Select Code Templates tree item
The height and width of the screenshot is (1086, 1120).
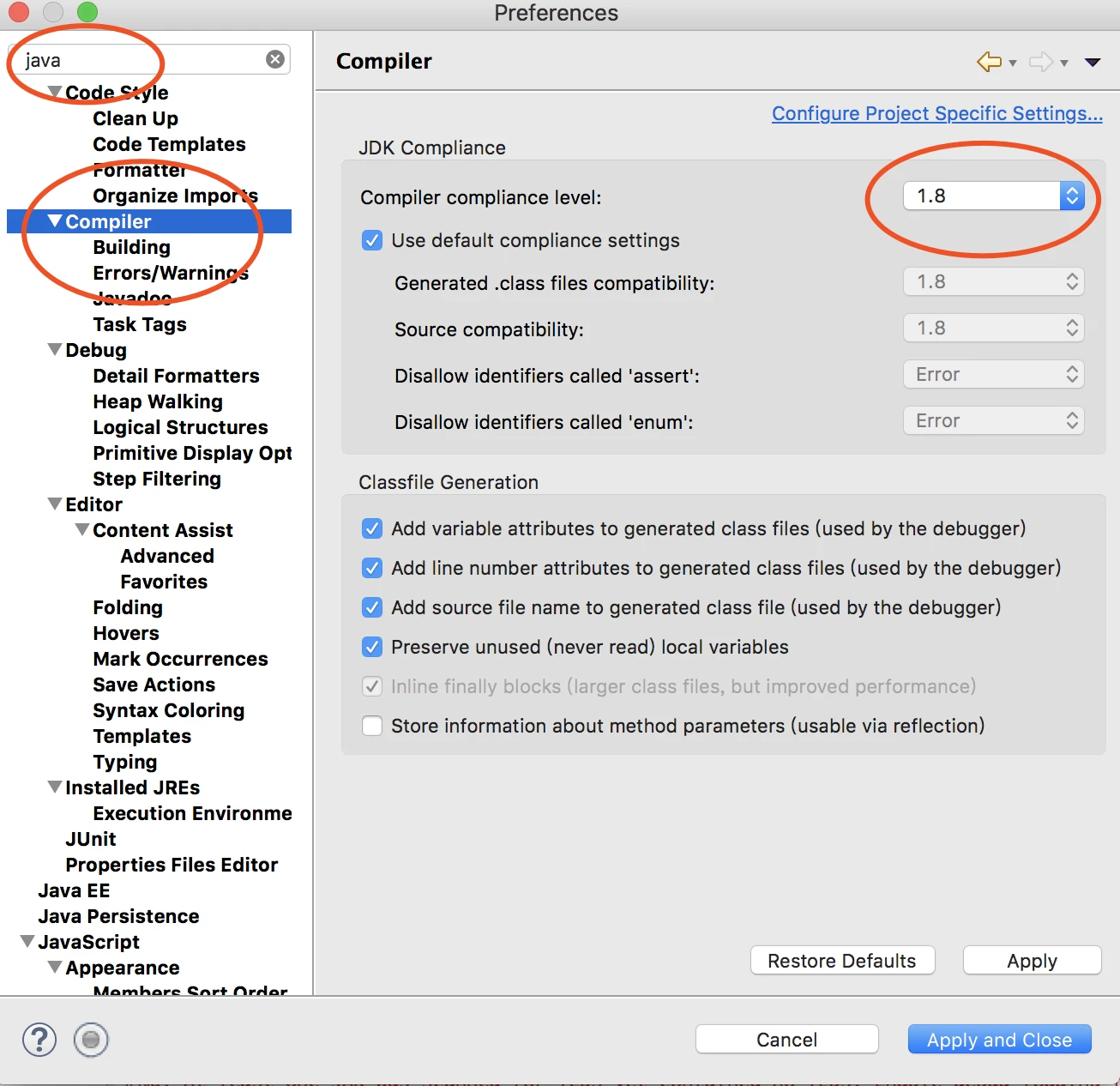[x=169, y=144]
